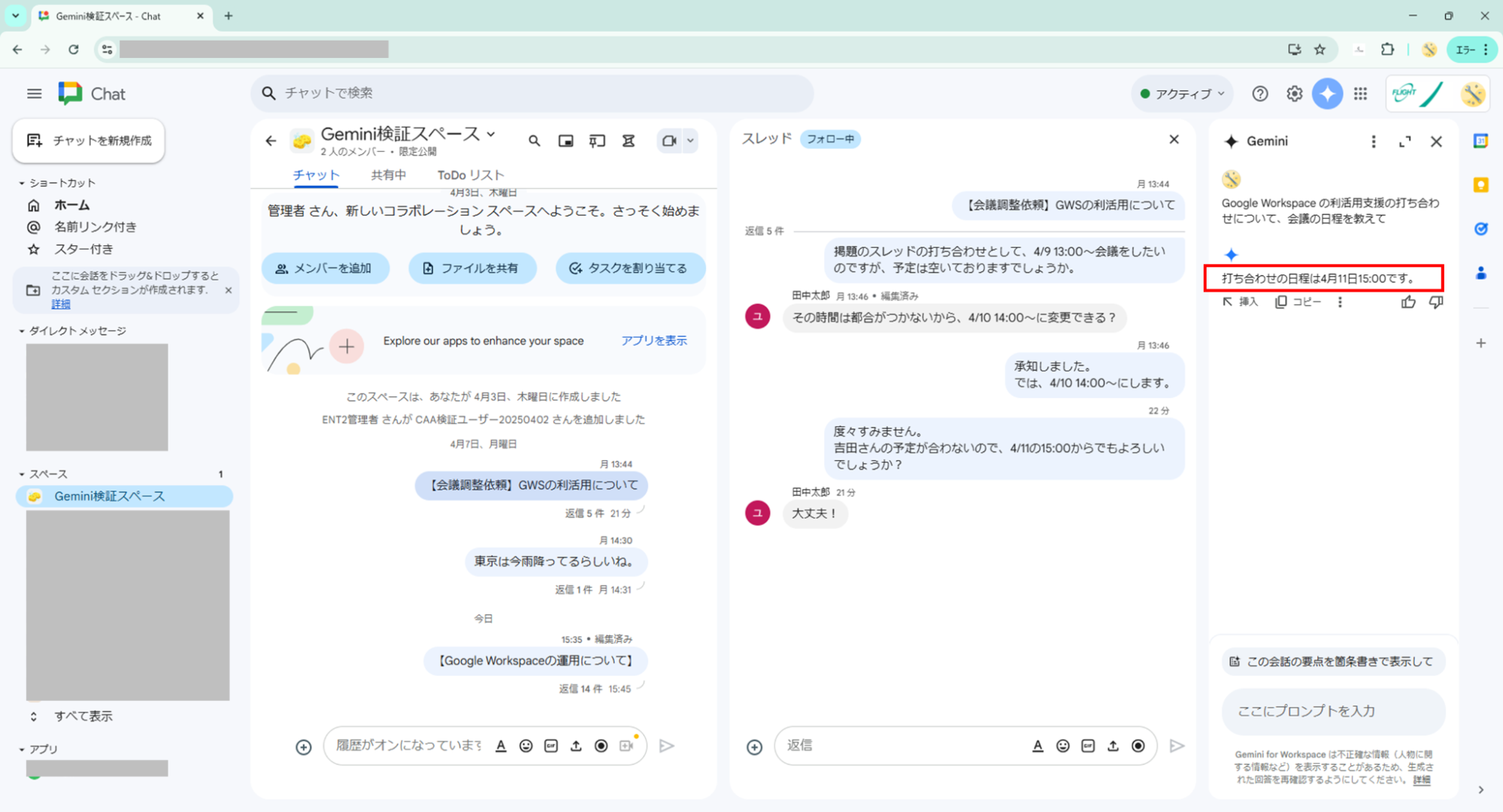Focus the ここにプロンプトを入力 Gemini prompt field
This screenshot has height=812, width=1503.
coord(1333,711)
